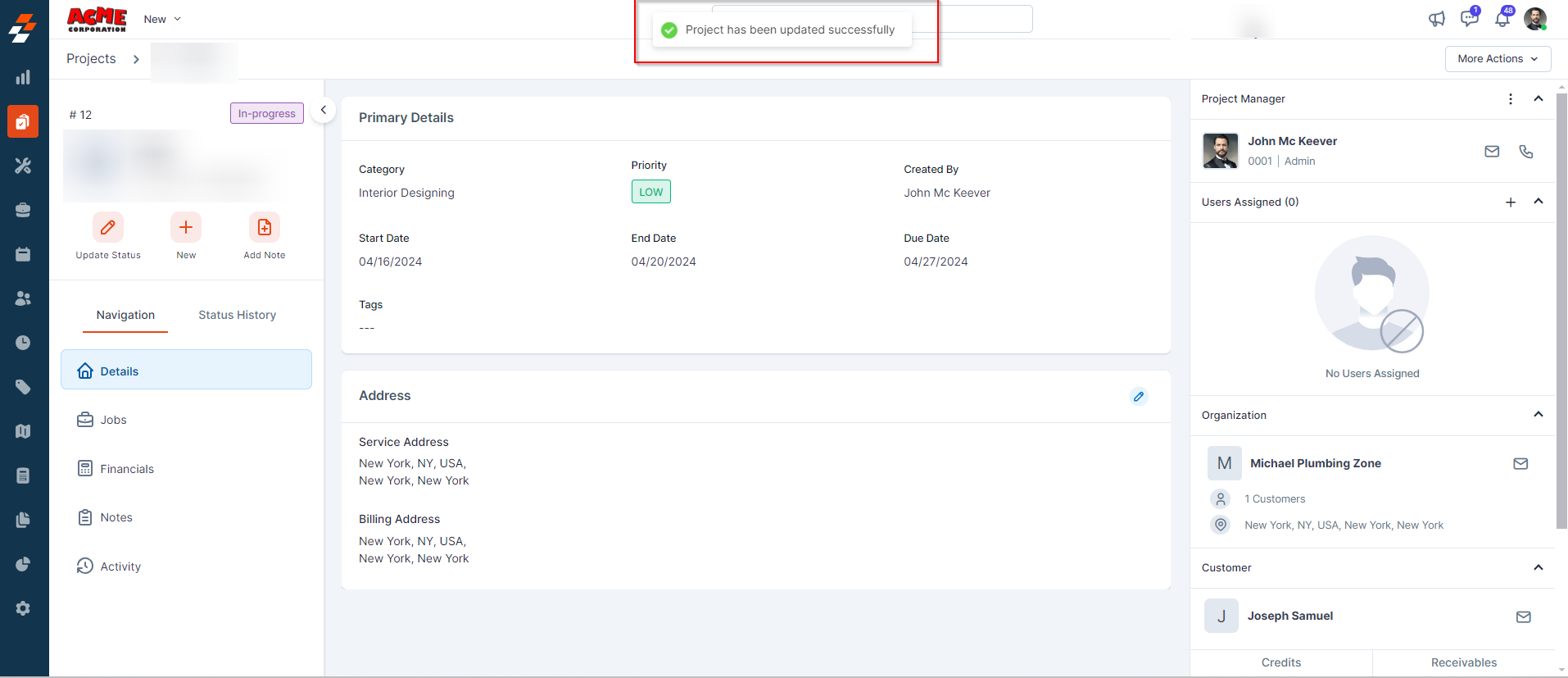This screenshot has height=678, width=1568.
Task: Email project manager John Mc Keever
Action: tap(1492, 152)
